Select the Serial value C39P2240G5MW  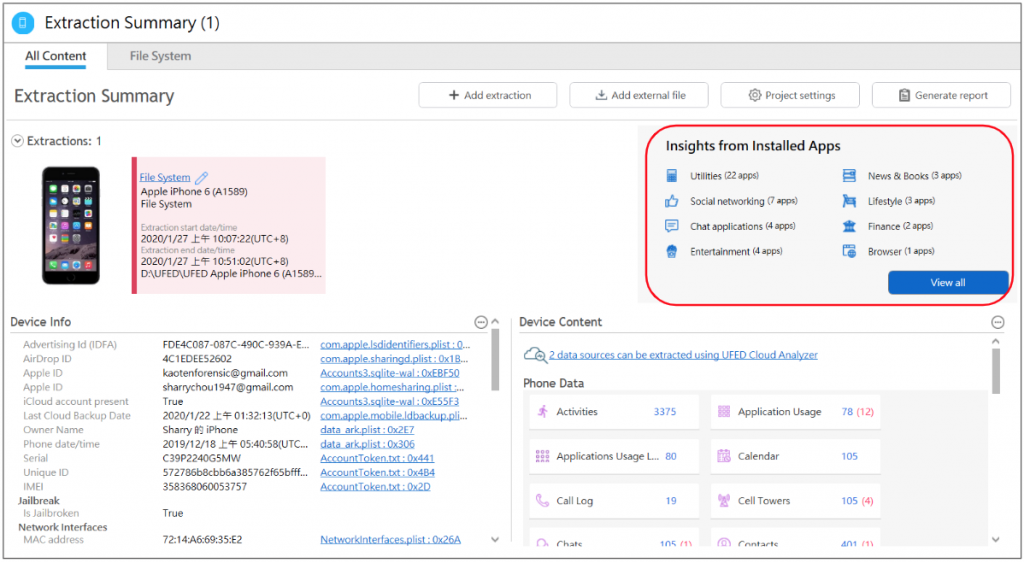click(x=201, y=458)
